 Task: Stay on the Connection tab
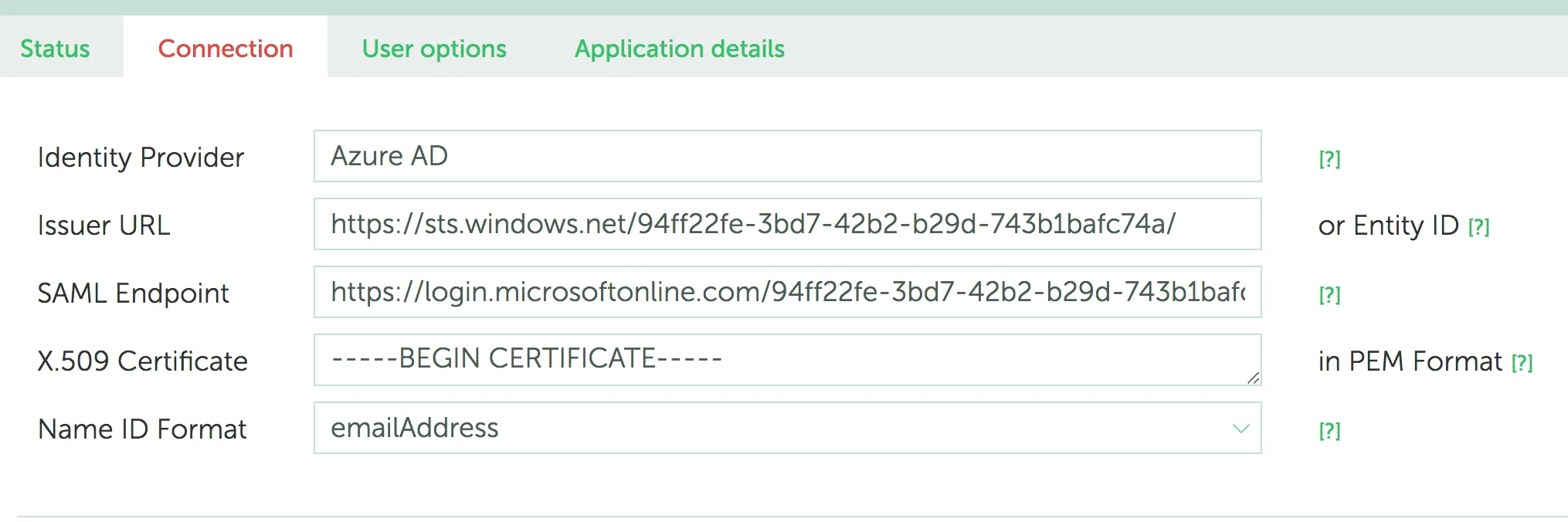point(225,48)
